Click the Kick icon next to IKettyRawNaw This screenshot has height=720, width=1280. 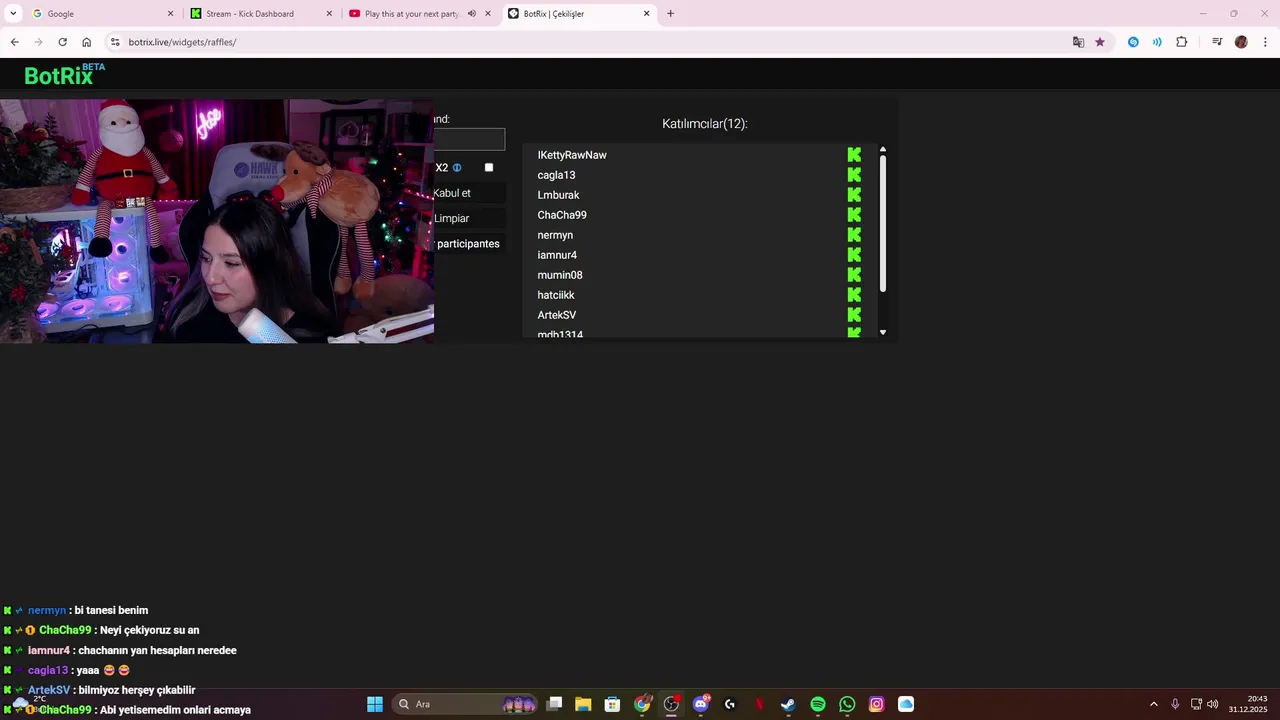coord(854,155)
